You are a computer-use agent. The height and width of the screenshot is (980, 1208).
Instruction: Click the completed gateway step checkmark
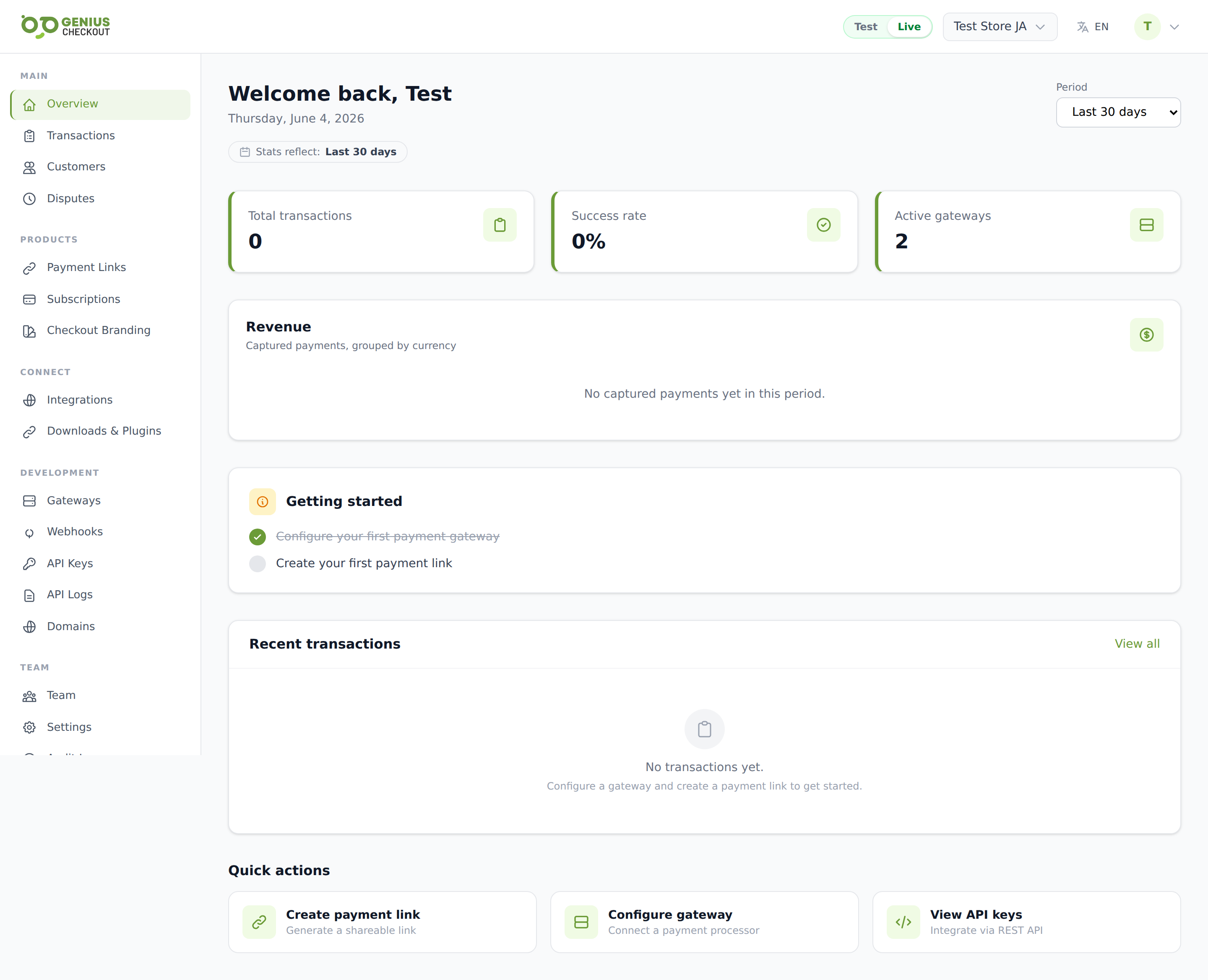click(x=258, y=536)
